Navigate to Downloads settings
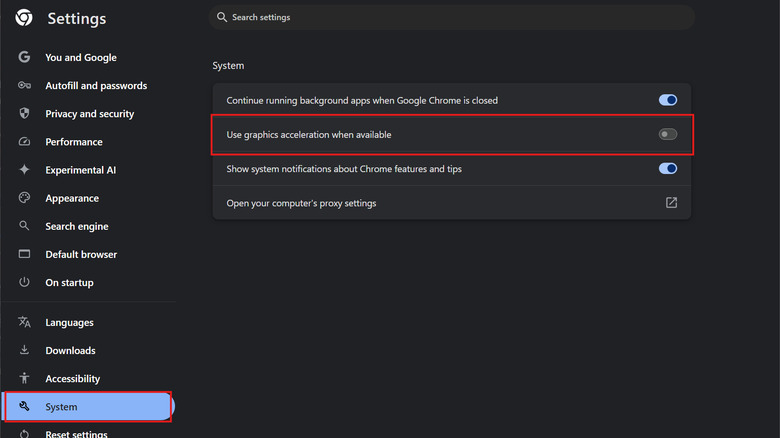This screenshot has height=438, width=780. coord(70,350)
